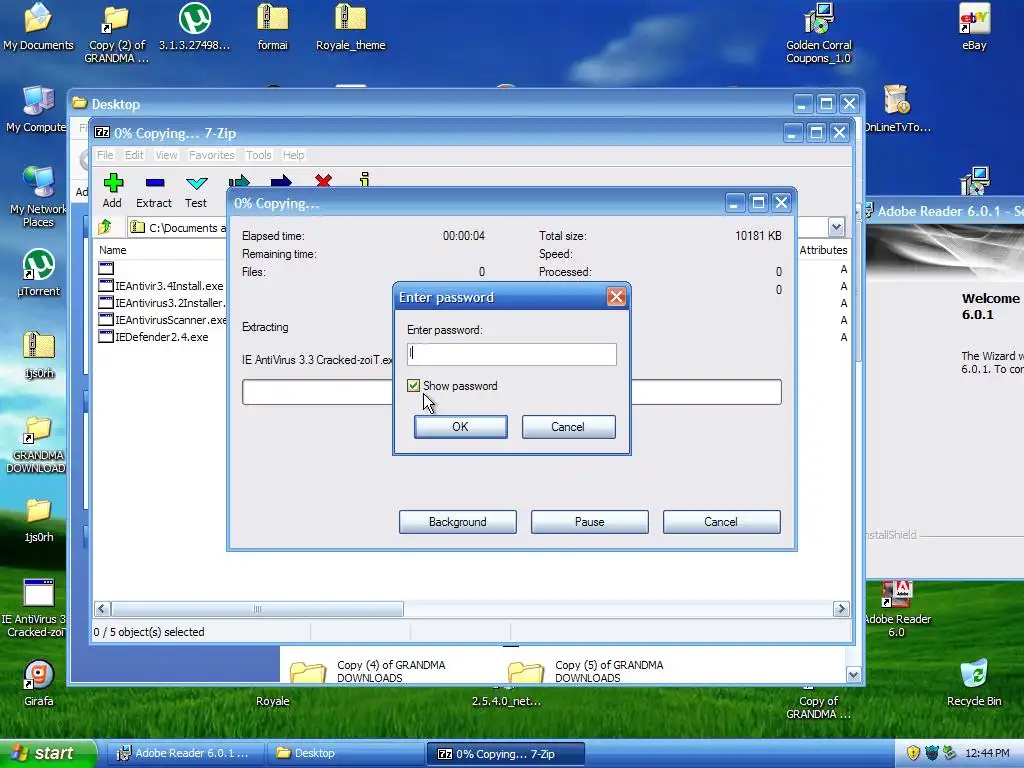Open the Tools menu in 7-Zip
1024x768 pixels.
[259, 155]
